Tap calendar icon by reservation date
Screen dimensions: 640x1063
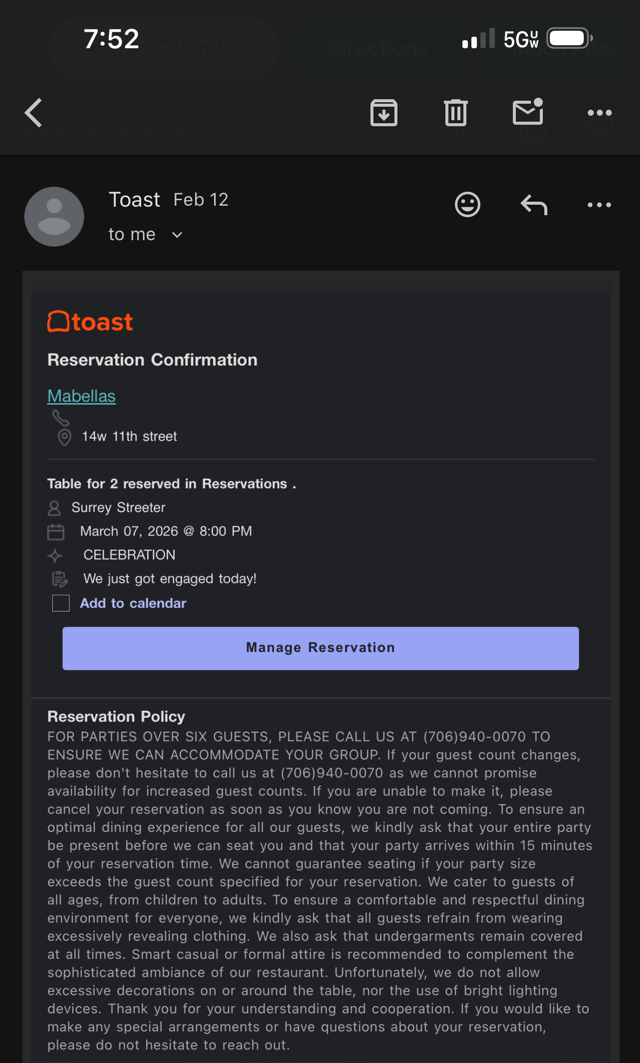[x=56, y=532]
